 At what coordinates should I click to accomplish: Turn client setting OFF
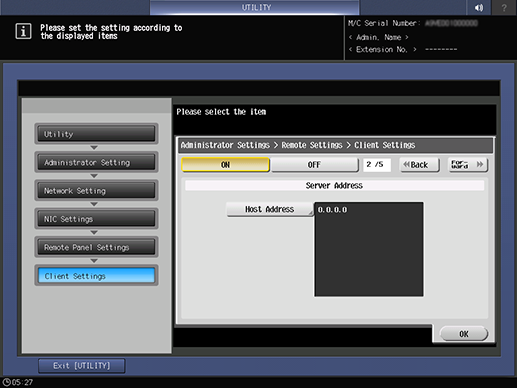click(314, 165)
